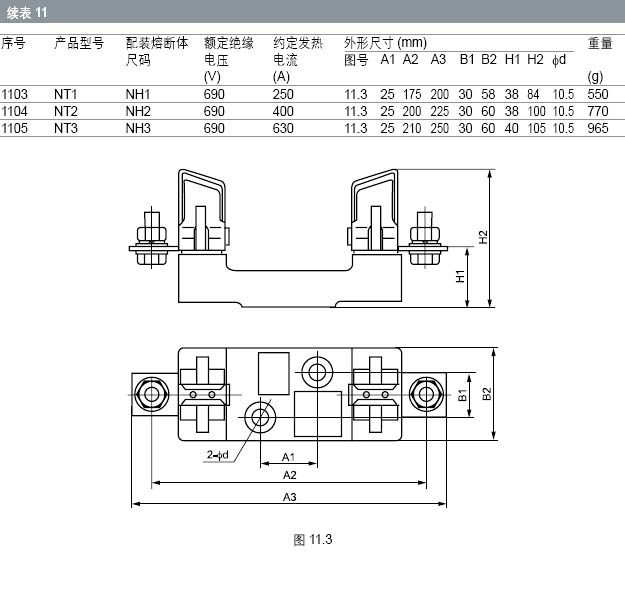Click the '图 11.3' figure caption
Image resolution: width=625 pixels, height=600 pixels.
pyautogui.click(x=312, y=540)
